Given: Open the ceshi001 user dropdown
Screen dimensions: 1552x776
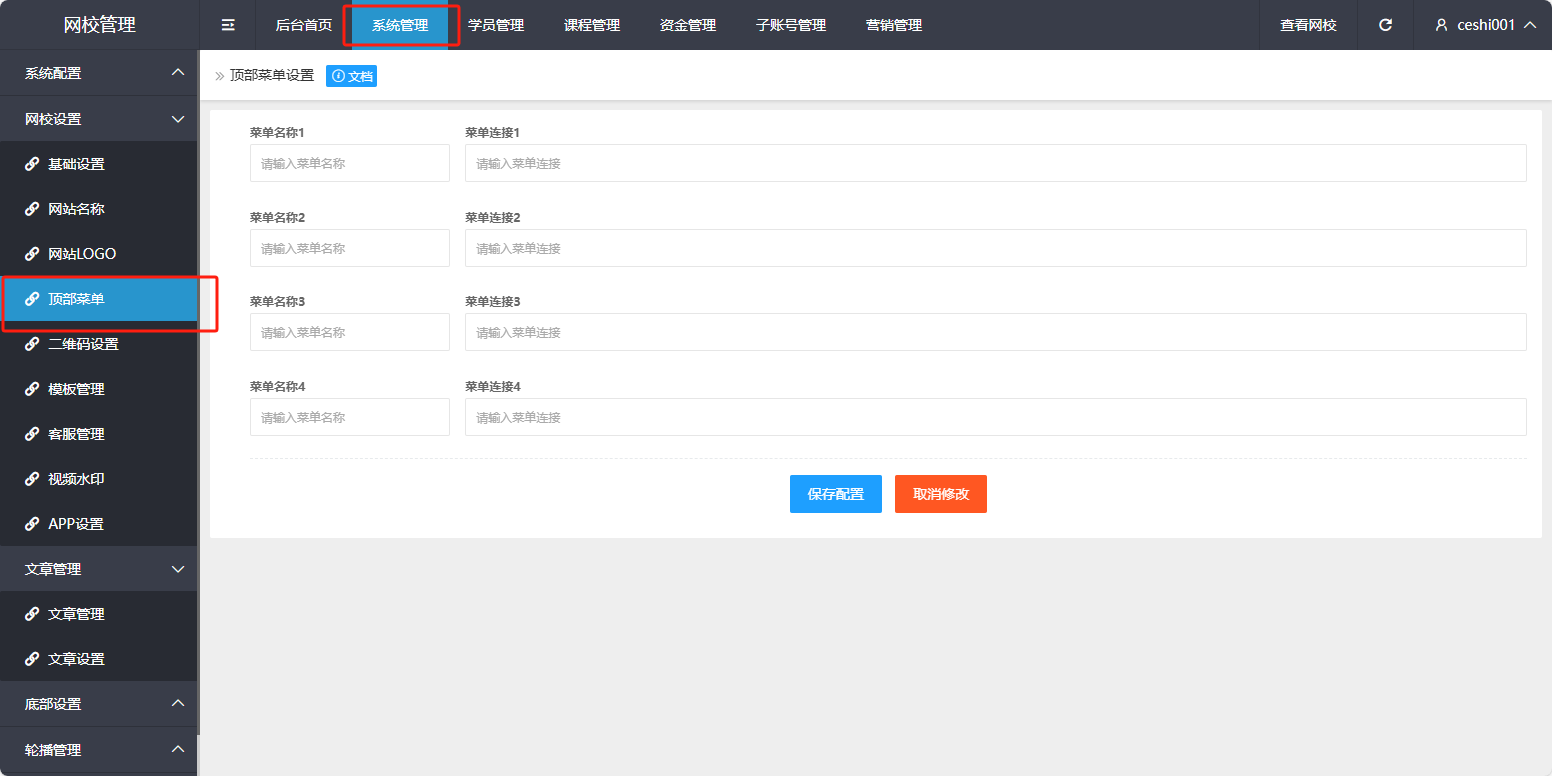Looking at the screenshot, I should 1485,25.
